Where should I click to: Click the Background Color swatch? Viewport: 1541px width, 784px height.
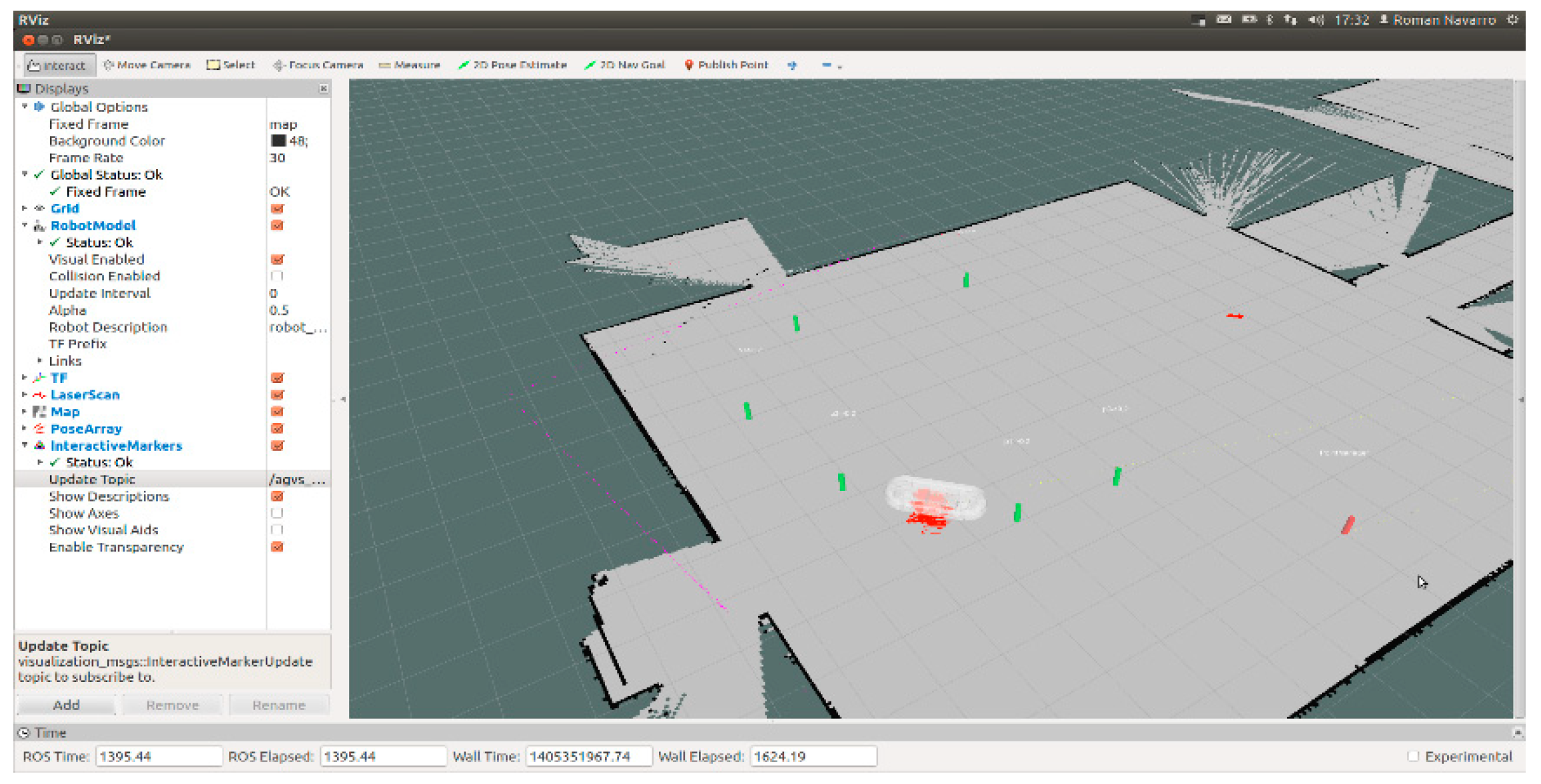pyautogui.click(x=278, y=141)
